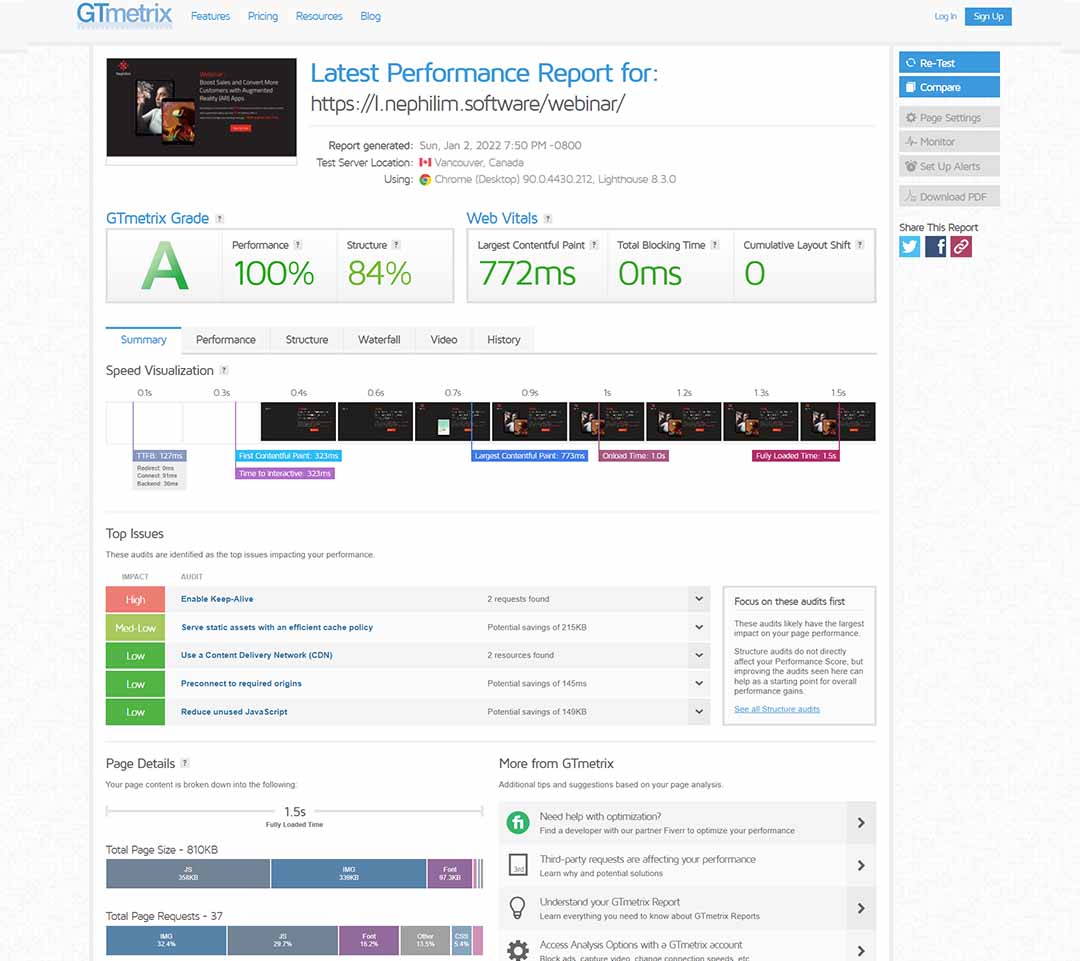The width and height of the screenshot is (1080, 961).
Task: Click the lightbulb icon beside Understand your GTmetrix Report
Action: (x=517, y=908)
